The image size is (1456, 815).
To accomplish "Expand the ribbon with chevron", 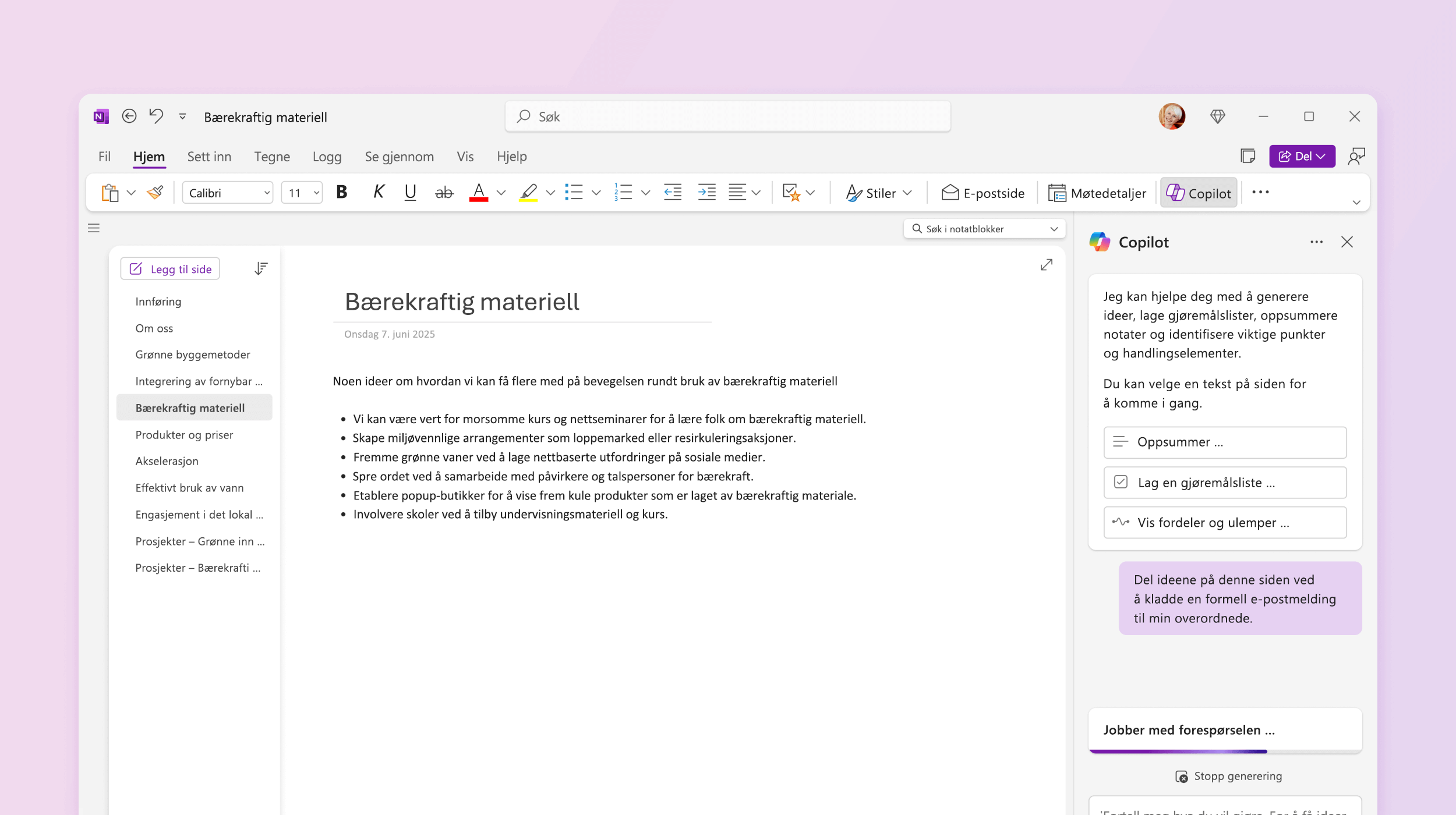I will [x=1356, y=203].
